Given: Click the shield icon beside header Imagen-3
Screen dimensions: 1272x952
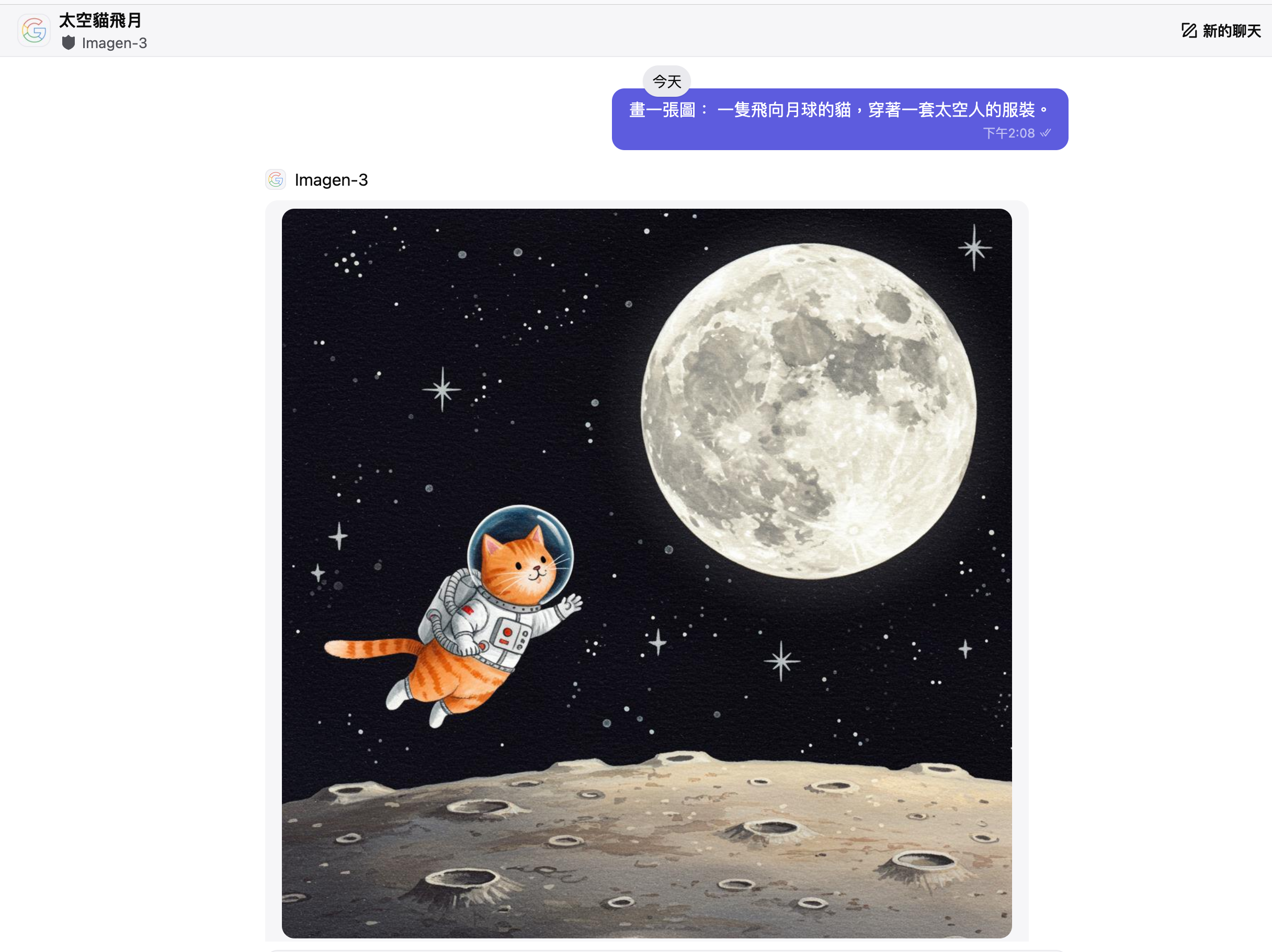Looking at the screenshot, I should [x=69, y=42].
